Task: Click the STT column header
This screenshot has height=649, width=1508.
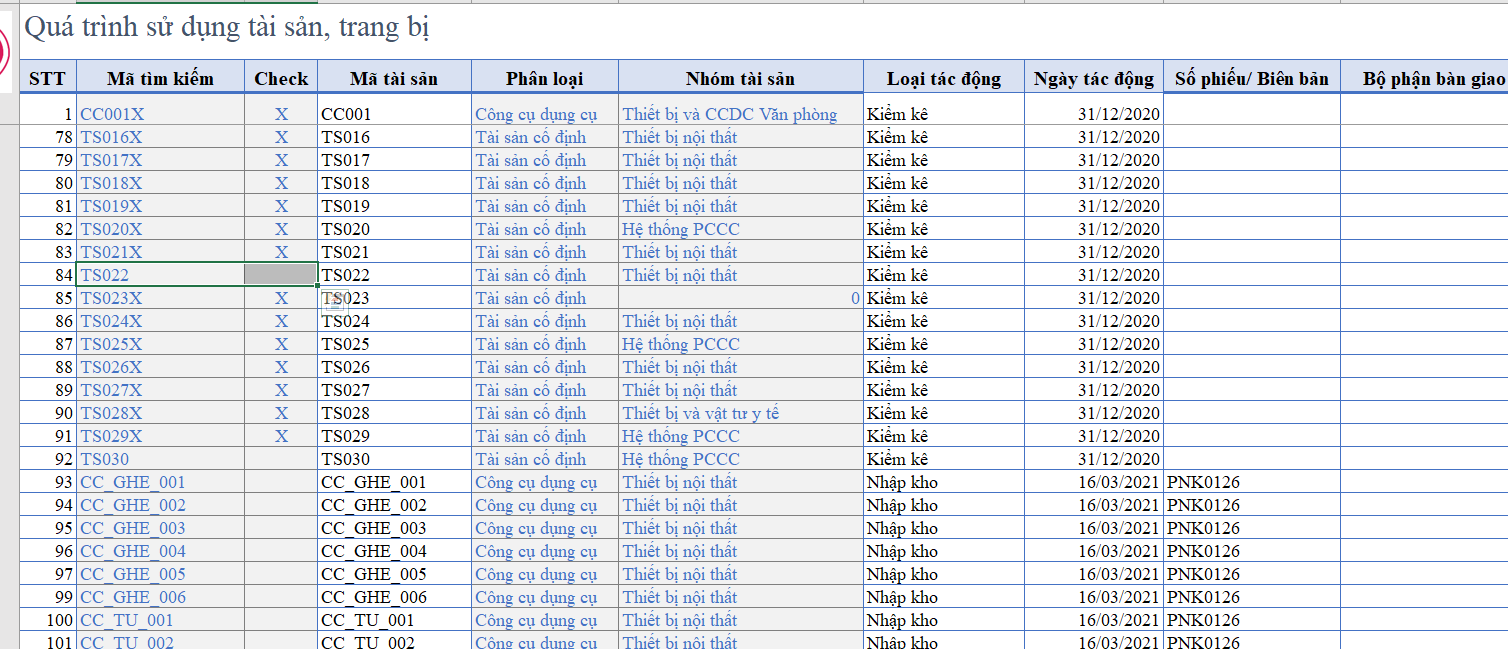Action: pyautogui.click(x=47, y=79)
